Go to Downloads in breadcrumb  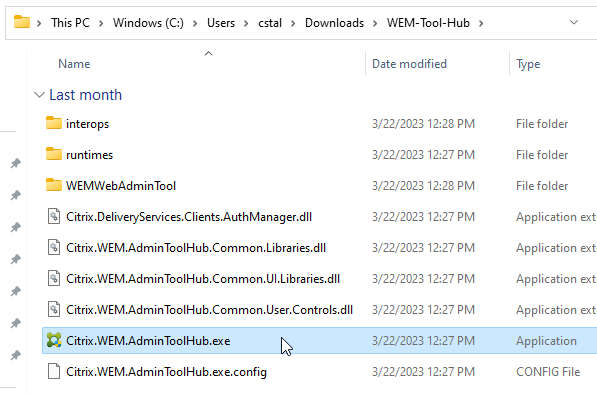334,23
